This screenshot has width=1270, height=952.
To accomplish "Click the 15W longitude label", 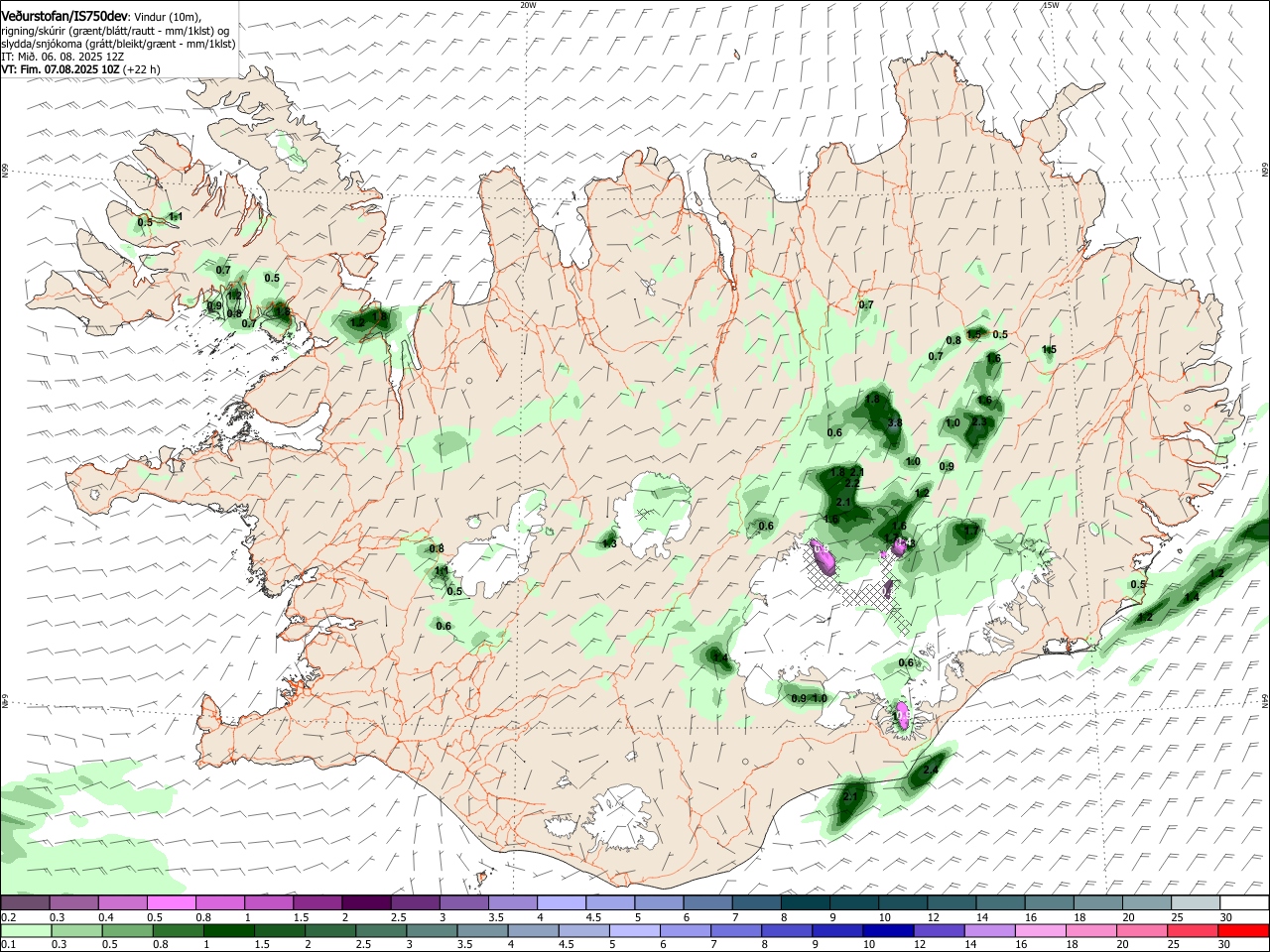I will pyautogui.click(x=1051, y=5).
